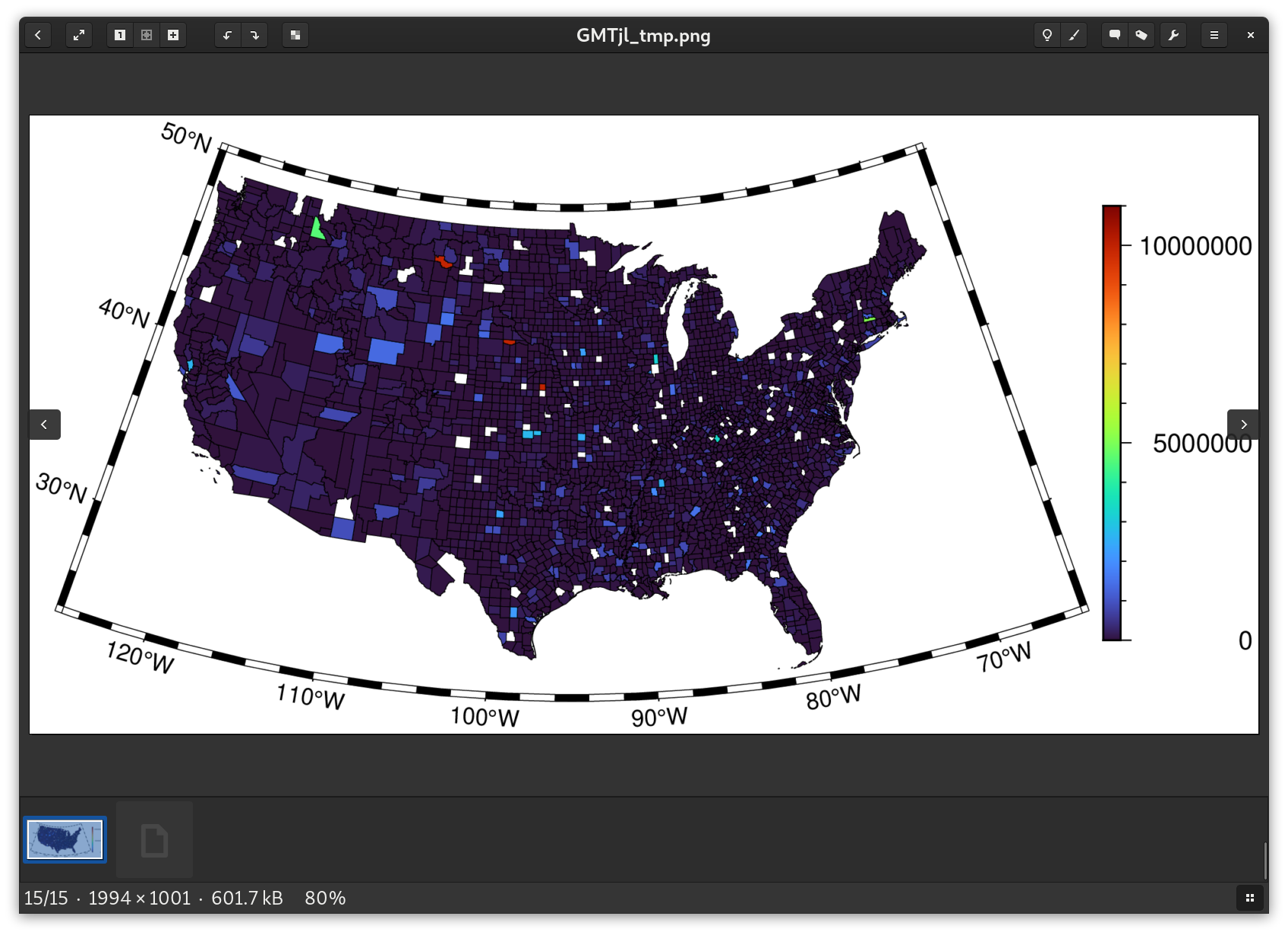The height and width of the screenshot is (935, 1288).
Task: Click the 80°W longitude label
Action: pos(834,697)
